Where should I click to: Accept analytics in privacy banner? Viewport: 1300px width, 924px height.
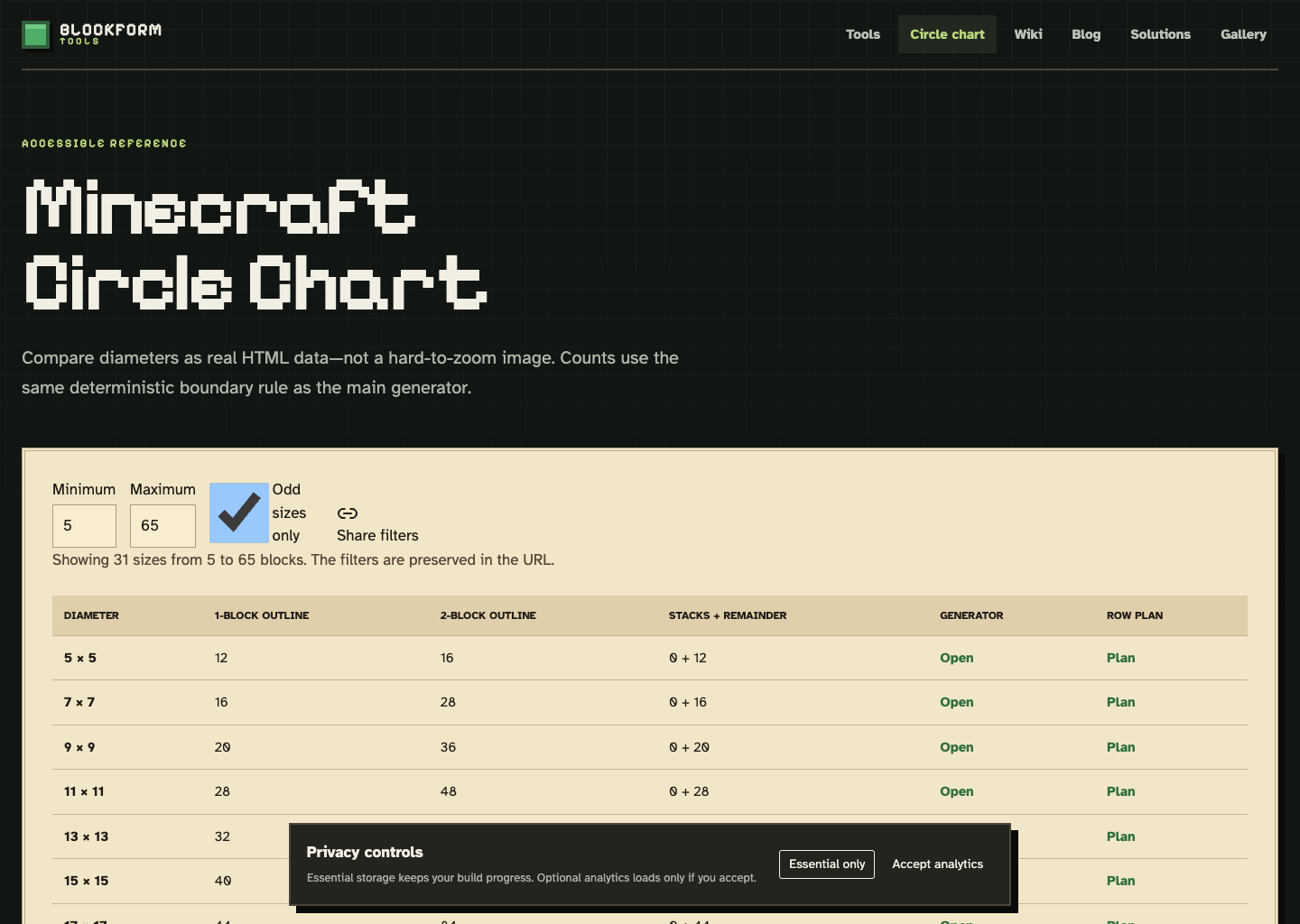coord(938,864)
